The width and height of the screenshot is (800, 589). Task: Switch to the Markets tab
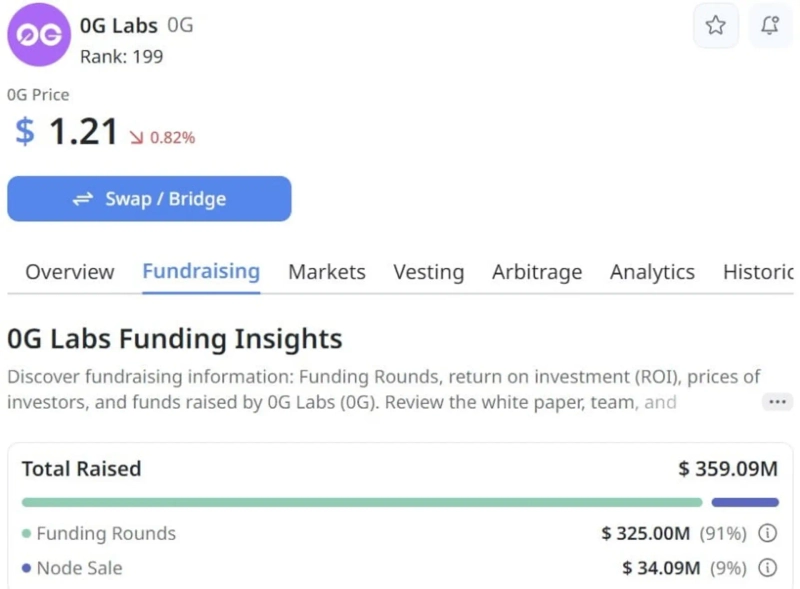(x=326, y=271)
